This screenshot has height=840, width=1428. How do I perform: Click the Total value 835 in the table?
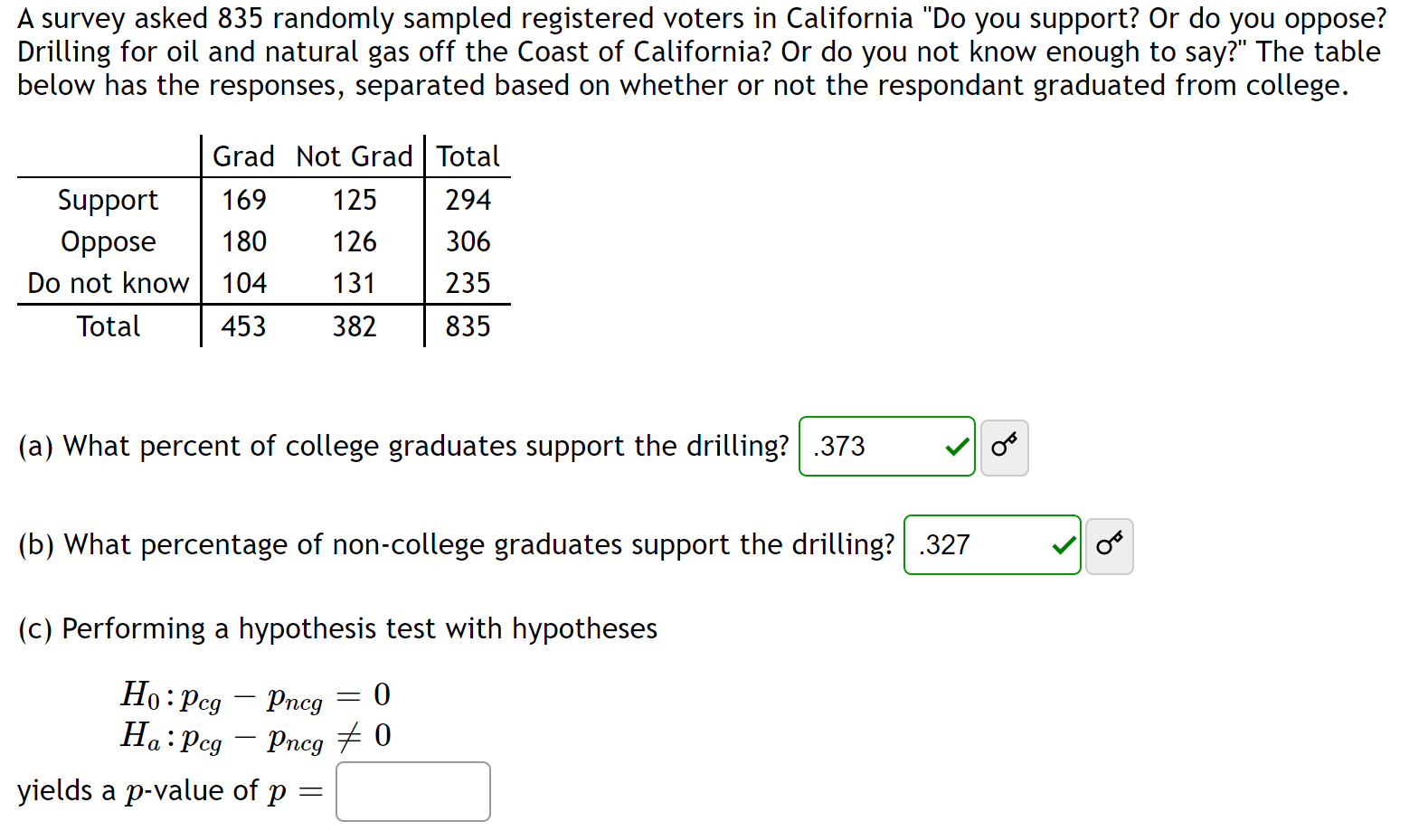468,326
